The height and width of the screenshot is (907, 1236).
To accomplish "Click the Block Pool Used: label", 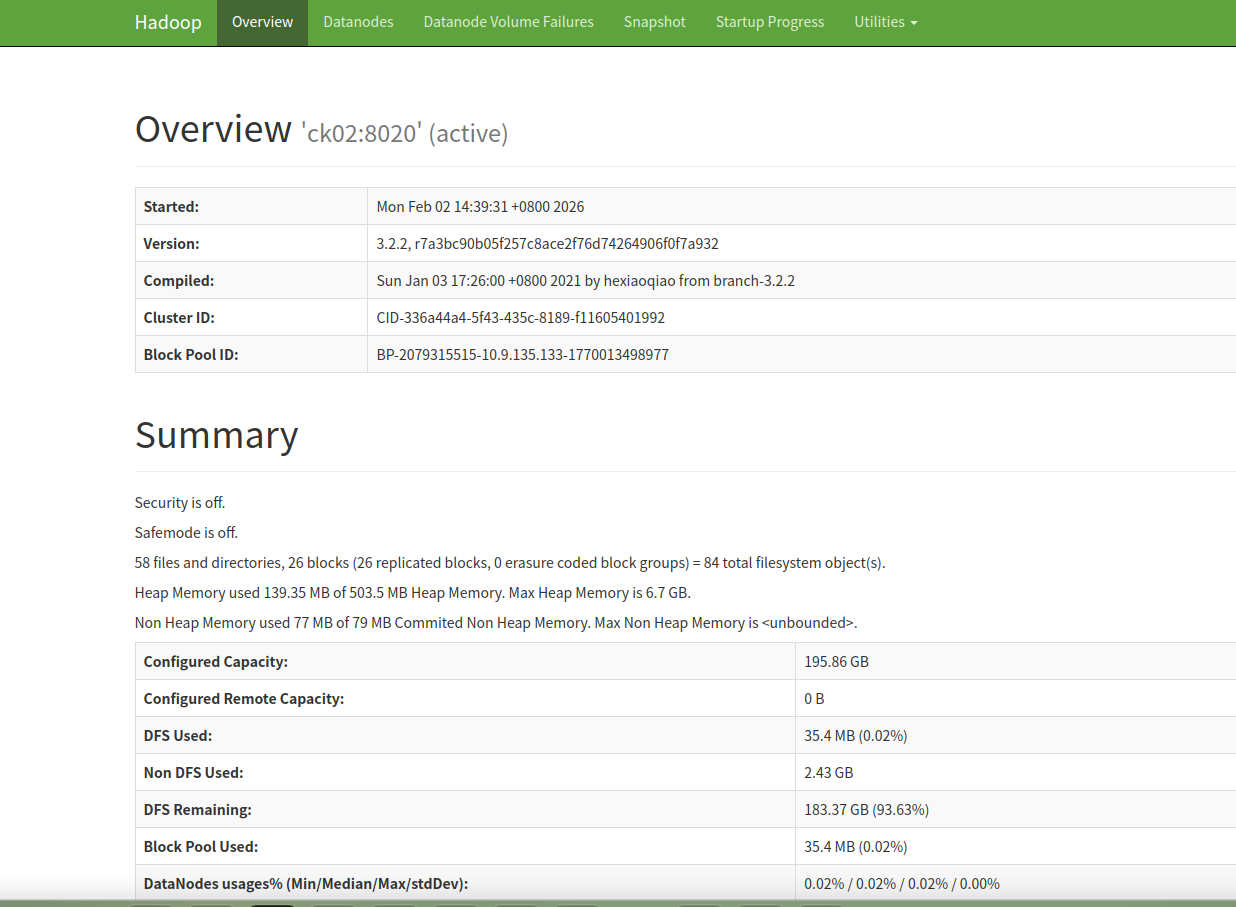I will (201, 847).
